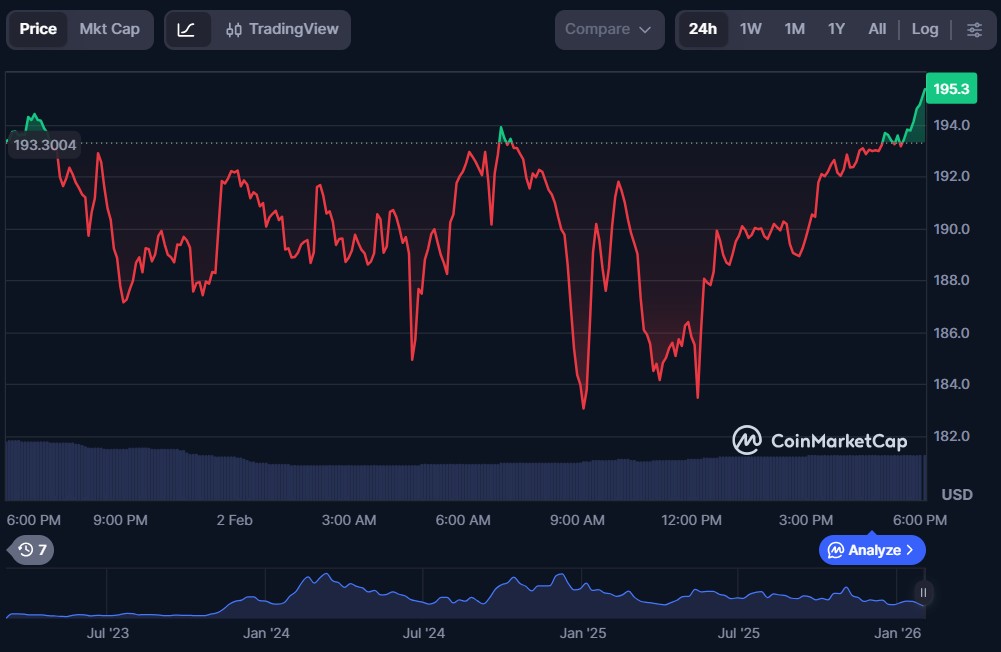Viewport: 1001px width, 652px height.
Task: Open chart settings sliders icon
Action: pos(974,29)
